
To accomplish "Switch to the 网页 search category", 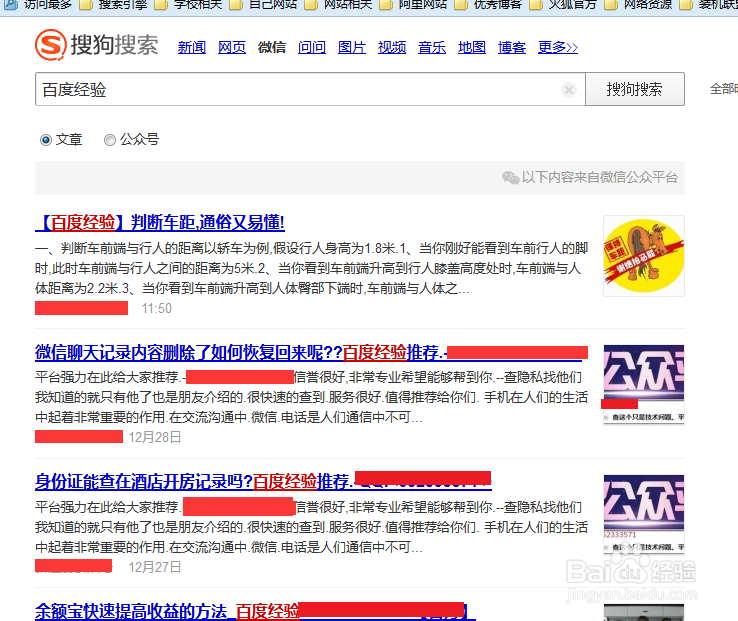I will [x=232, y=48].
